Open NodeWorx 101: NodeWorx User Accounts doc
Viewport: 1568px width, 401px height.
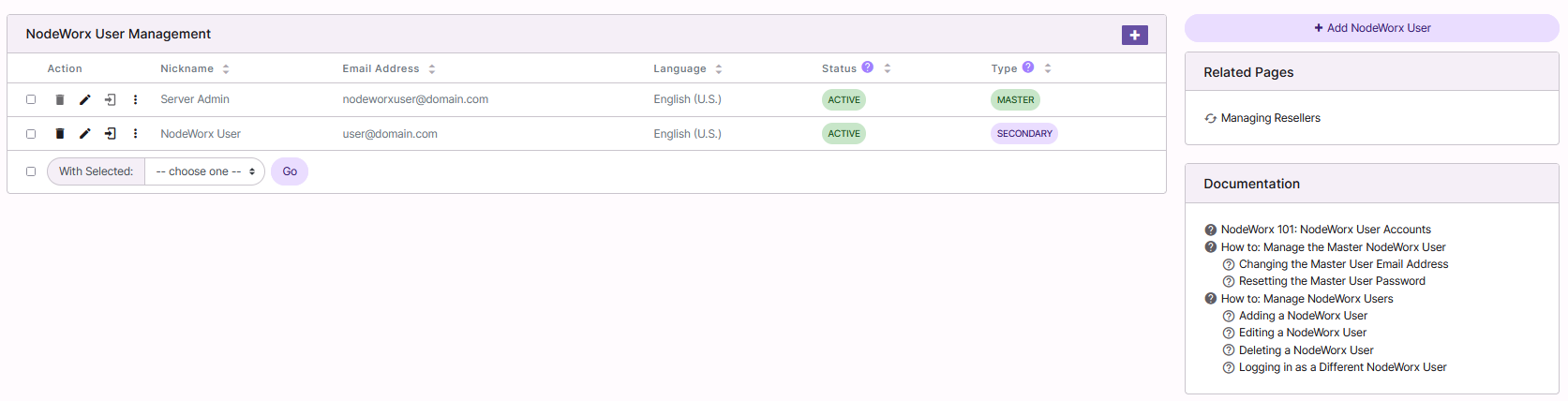(x=1325, y=230)
